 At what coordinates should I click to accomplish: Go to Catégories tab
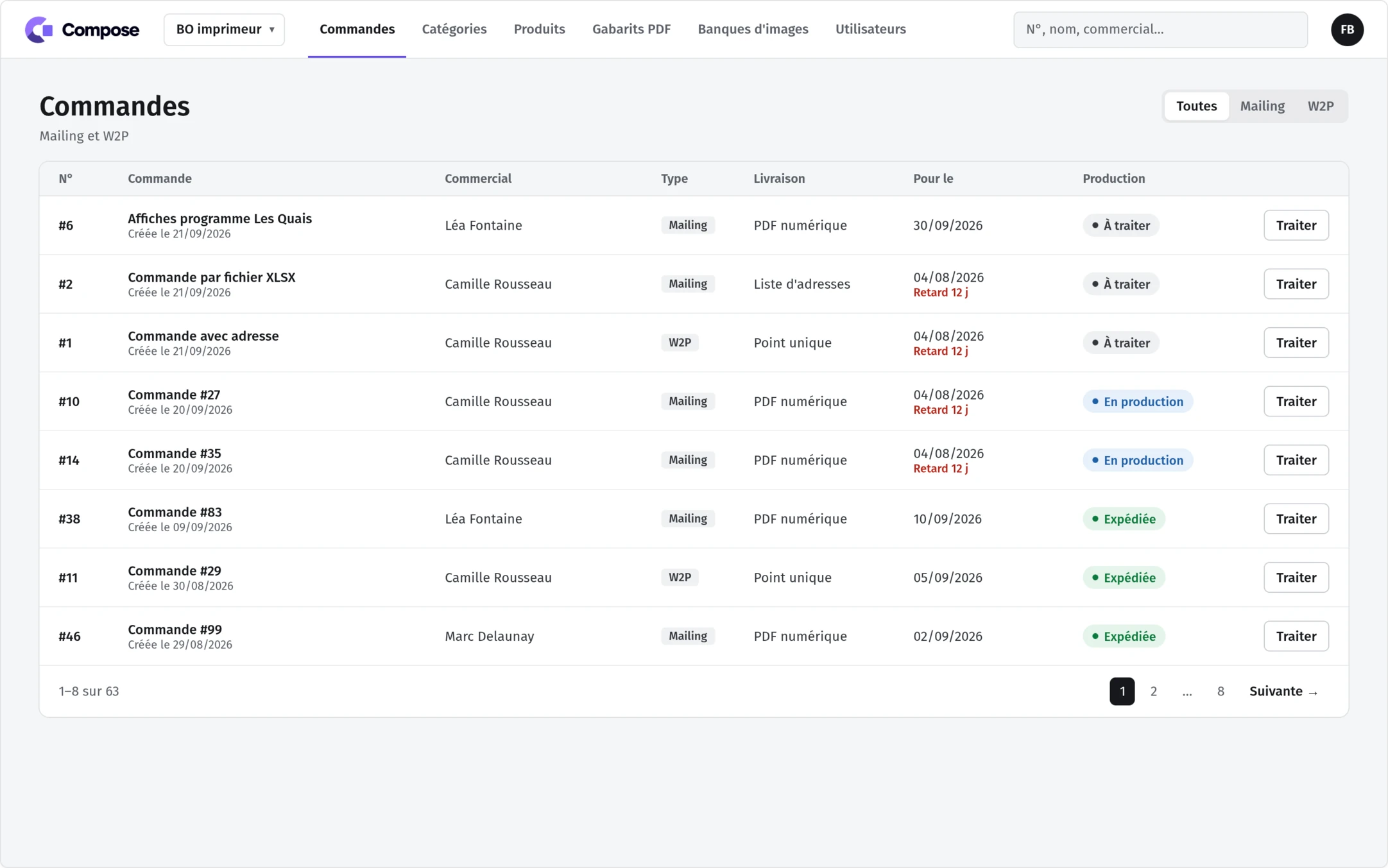(454, 30)
